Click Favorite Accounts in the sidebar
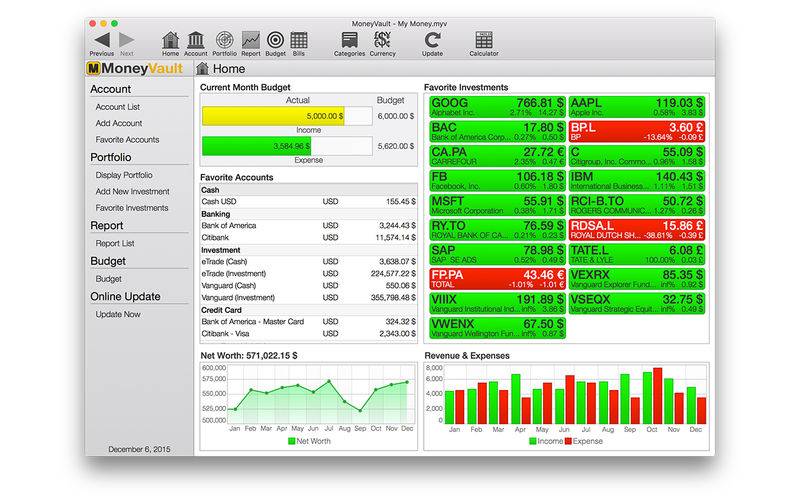This screenshot has height=500, width=800. pyautogui.click(x=127, y=140)
